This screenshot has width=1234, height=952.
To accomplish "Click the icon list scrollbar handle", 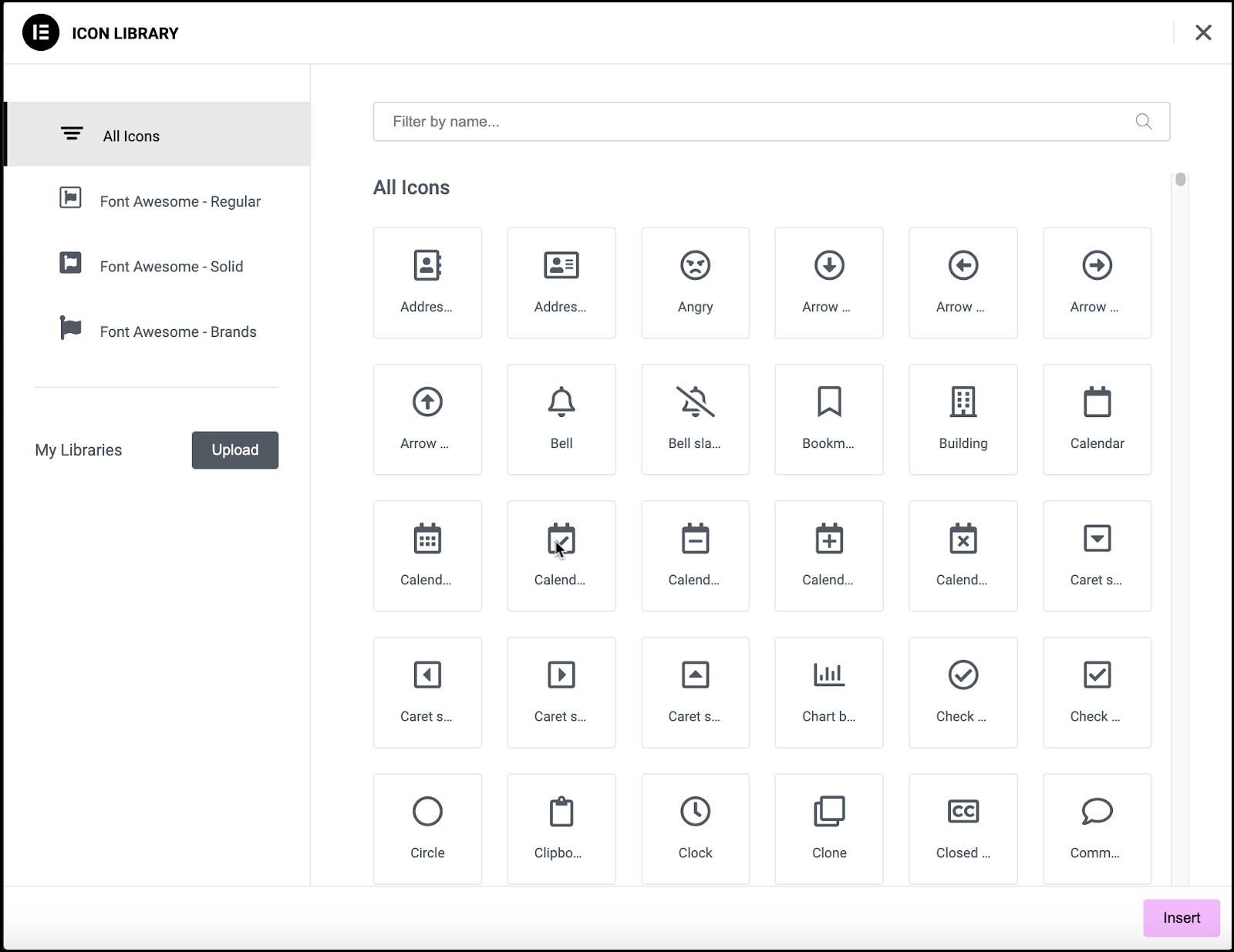I will coord(1180,180).
